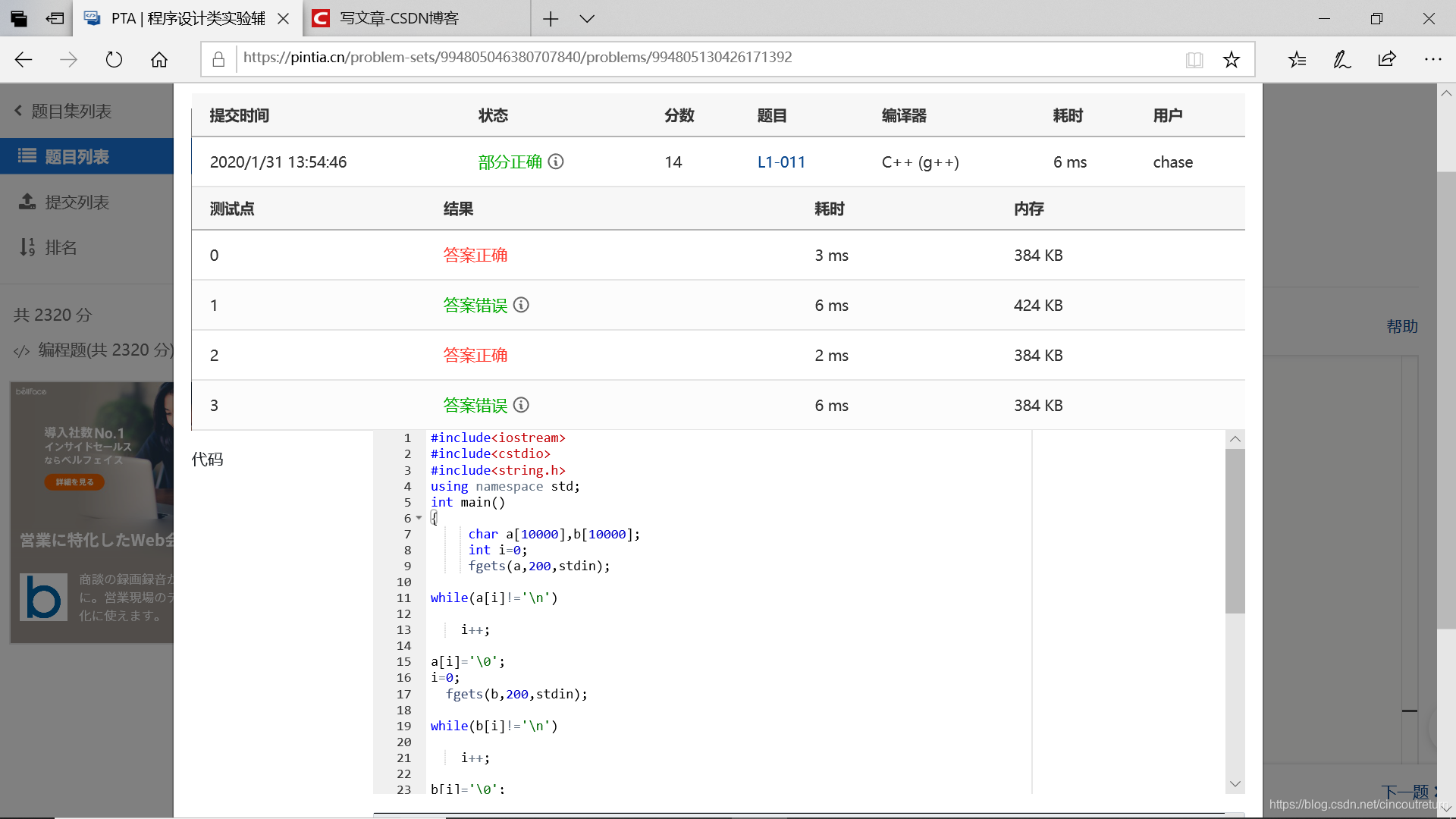This screenshot has width=1456, height=819.
Task: Click the favorites star icon
Action: click(1232, 59)
